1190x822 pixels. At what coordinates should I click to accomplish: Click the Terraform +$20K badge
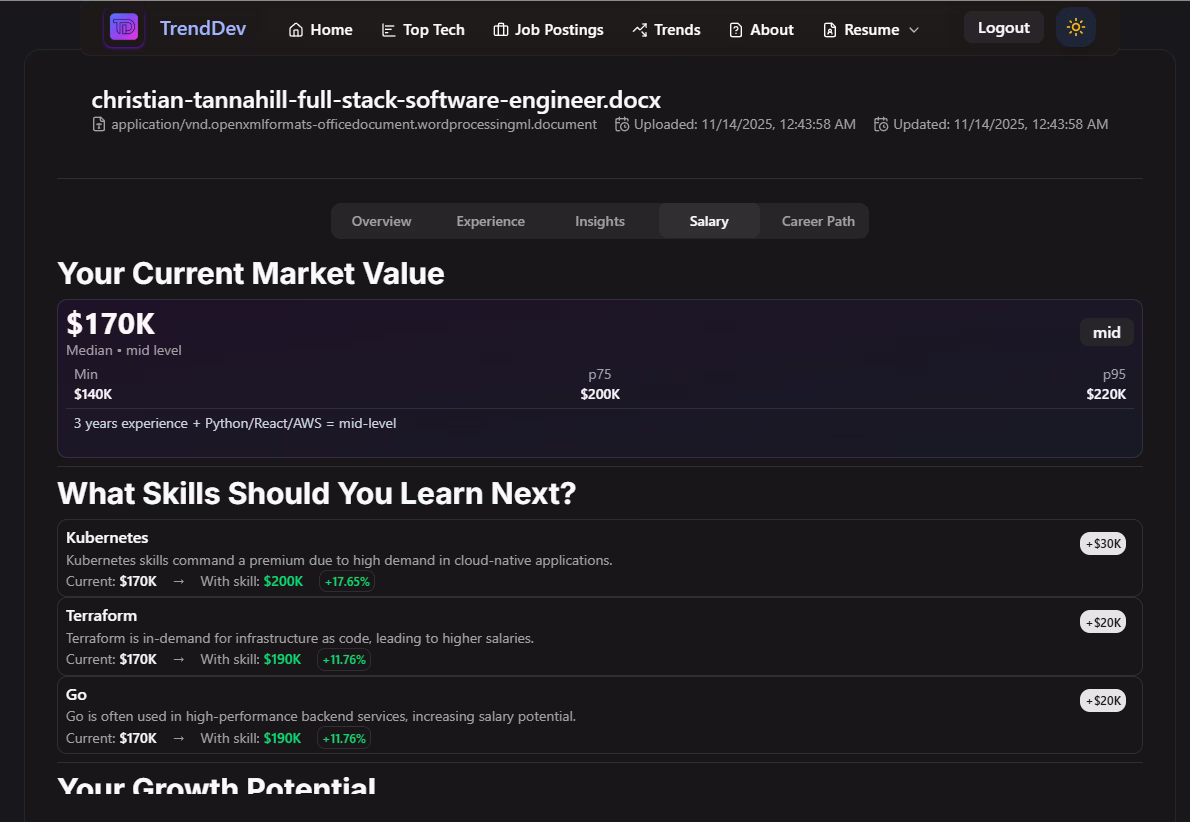pos(1103,622)
